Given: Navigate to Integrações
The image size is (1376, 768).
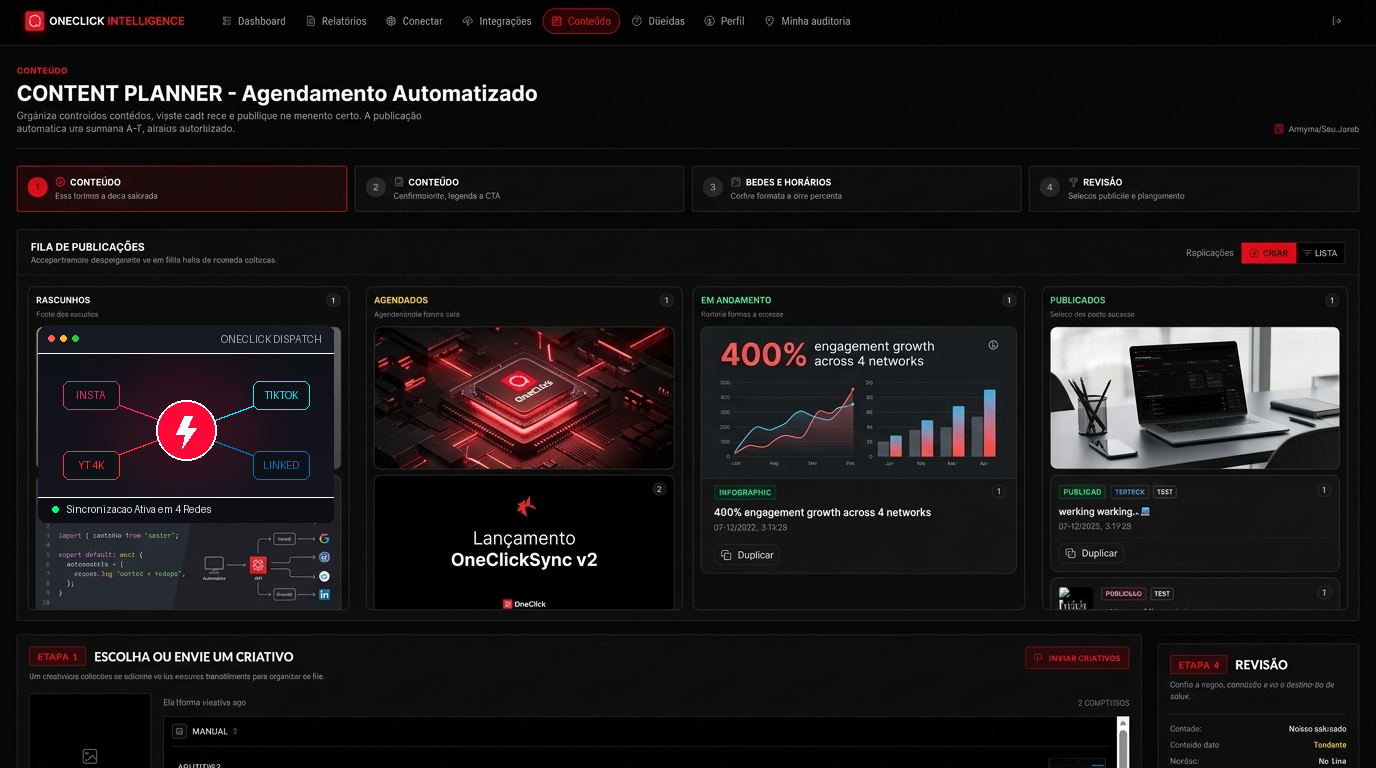Looking at the screenshot, I should click(x=497, y=21).
